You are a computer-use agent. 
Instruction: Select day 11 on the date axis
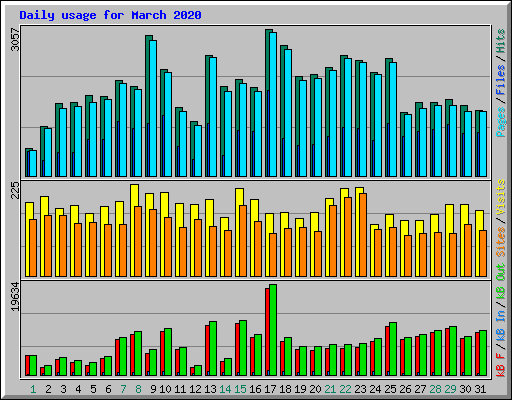(x=180, y=389)
